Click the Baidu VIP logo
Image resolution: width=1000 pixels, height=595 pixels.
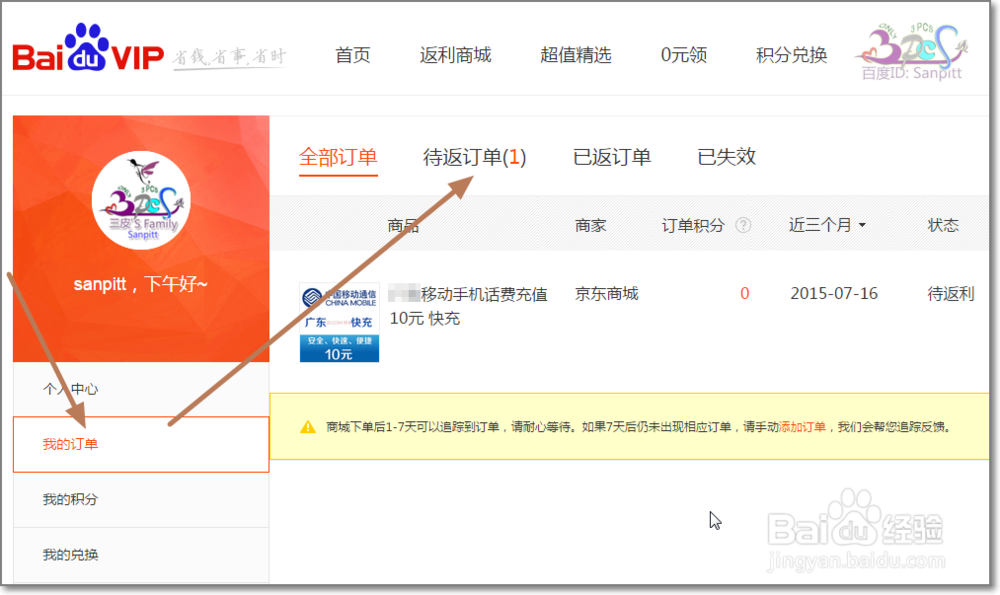(x=89, y=49)
